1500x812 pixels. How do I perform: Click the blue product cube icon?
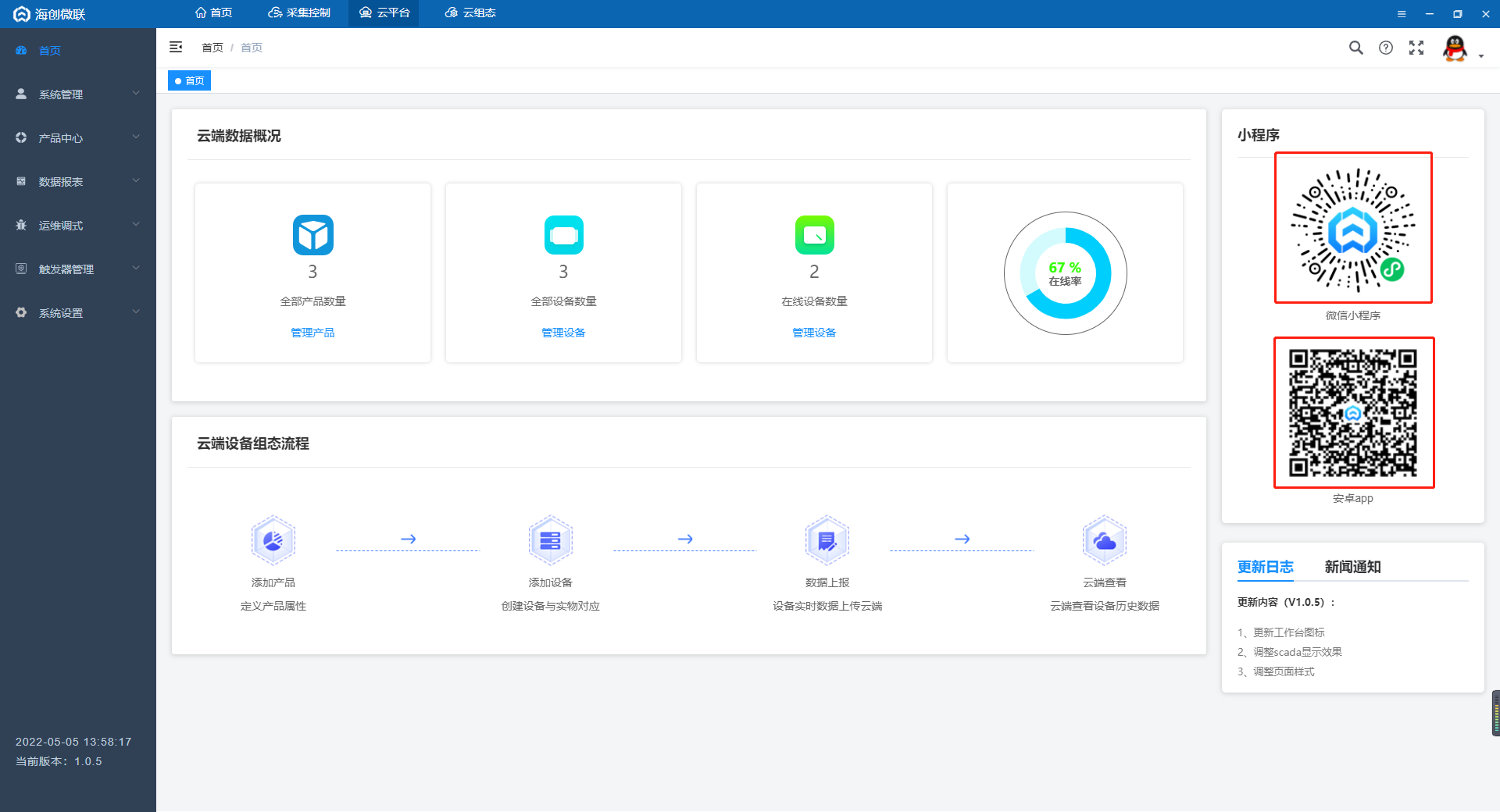pyautogui.click(x=313, y=235)
